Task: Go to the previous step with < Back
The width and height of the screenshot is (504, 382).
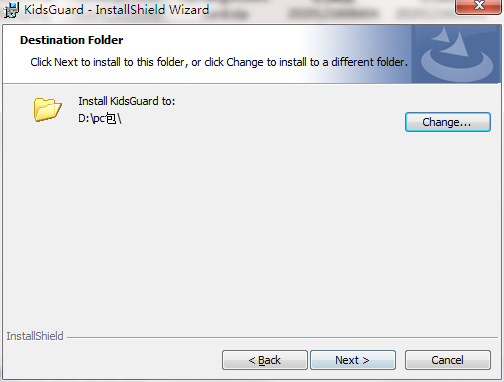Action: [x=265, y=360]
